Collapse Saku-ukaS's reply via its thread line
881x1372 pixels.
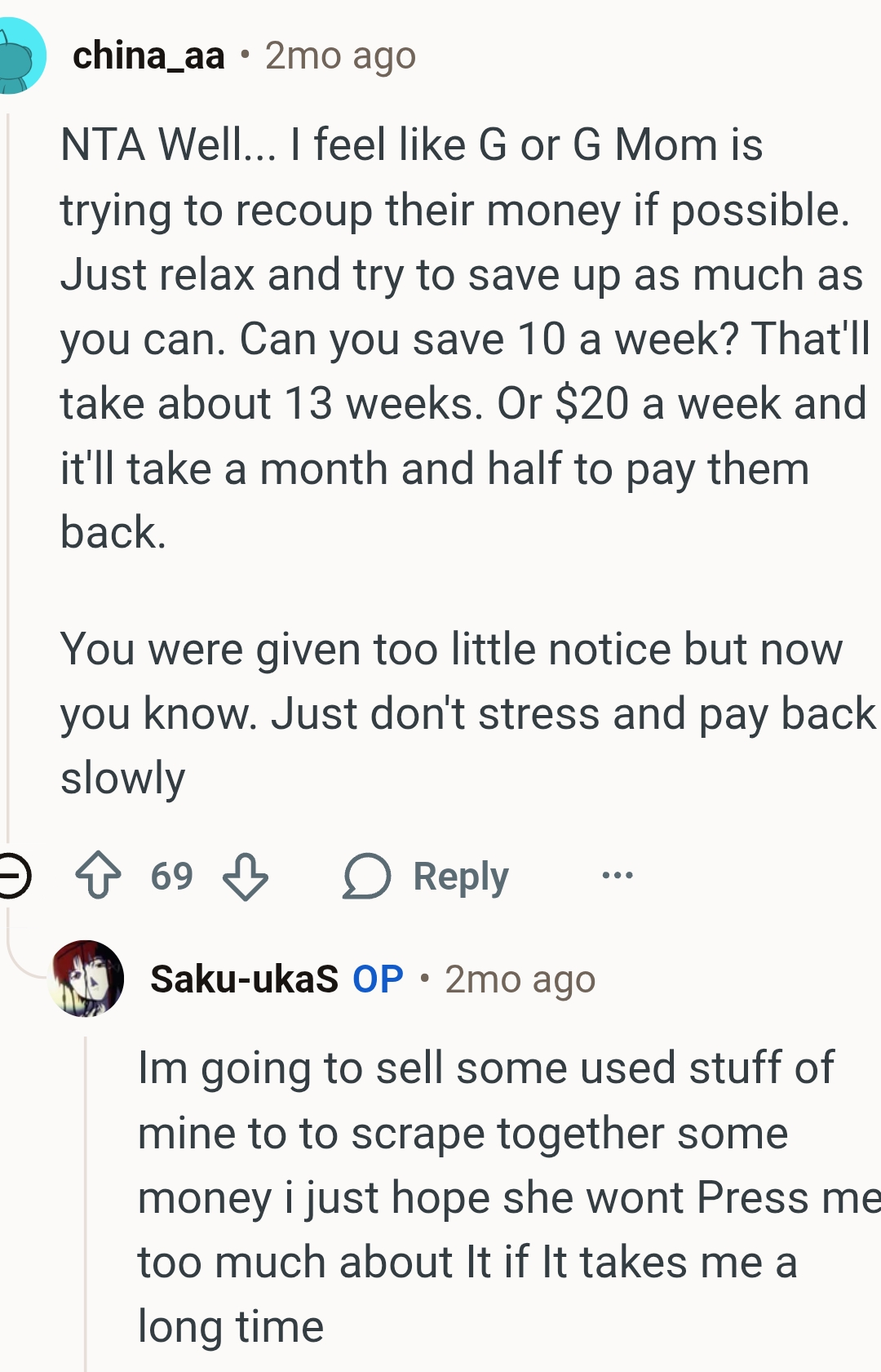click(86, 1200)
